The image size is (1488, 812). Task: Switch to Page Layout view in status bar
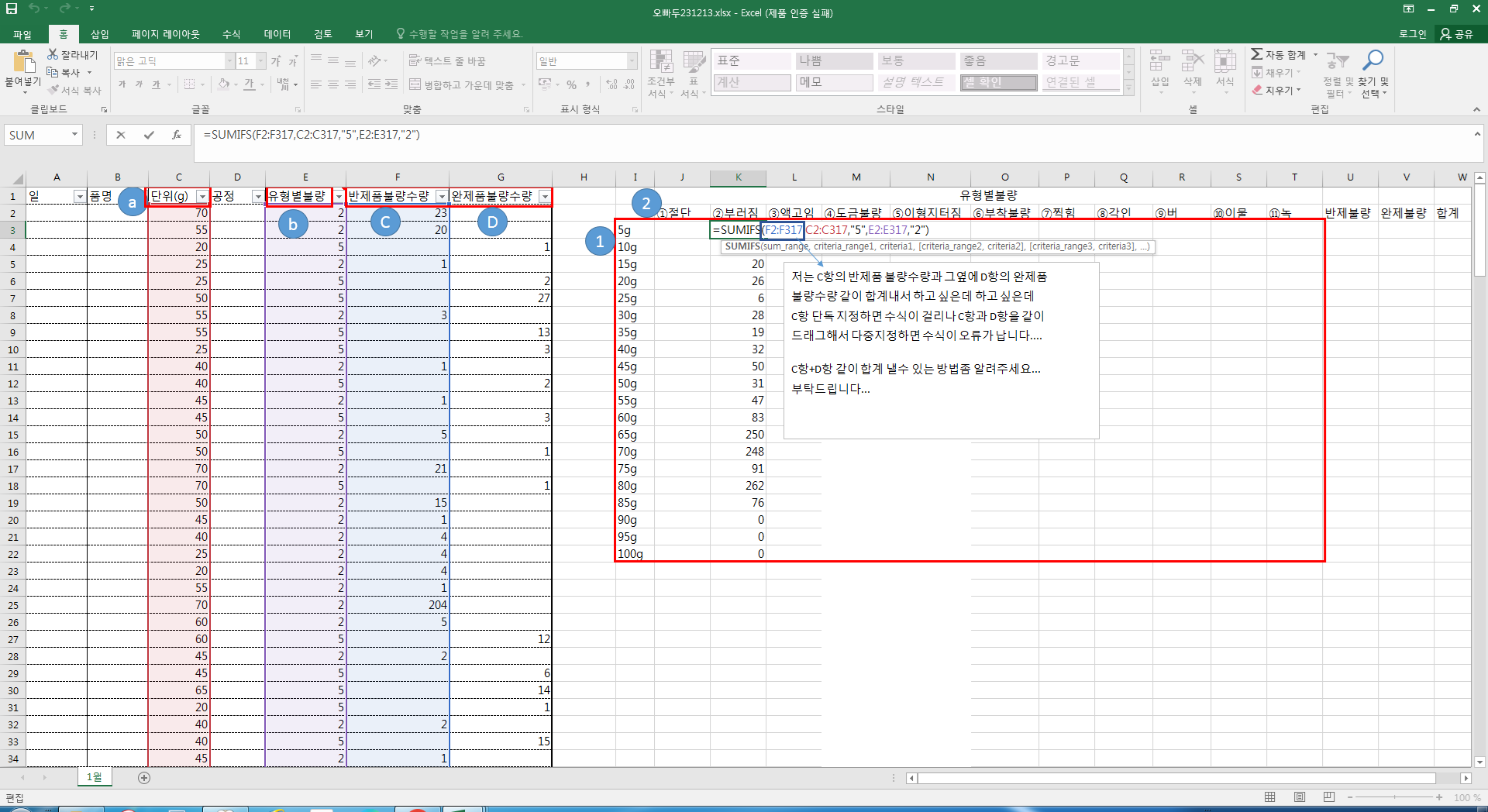tap(1300, 797)
